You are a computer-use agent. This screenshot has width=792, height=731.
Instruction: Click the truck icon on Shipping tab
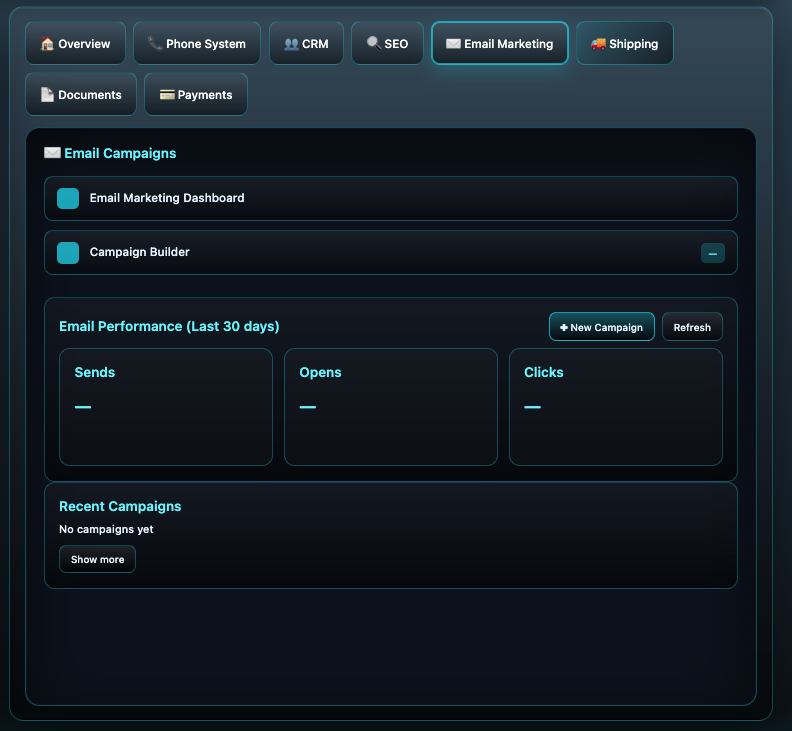coord(598,44)
